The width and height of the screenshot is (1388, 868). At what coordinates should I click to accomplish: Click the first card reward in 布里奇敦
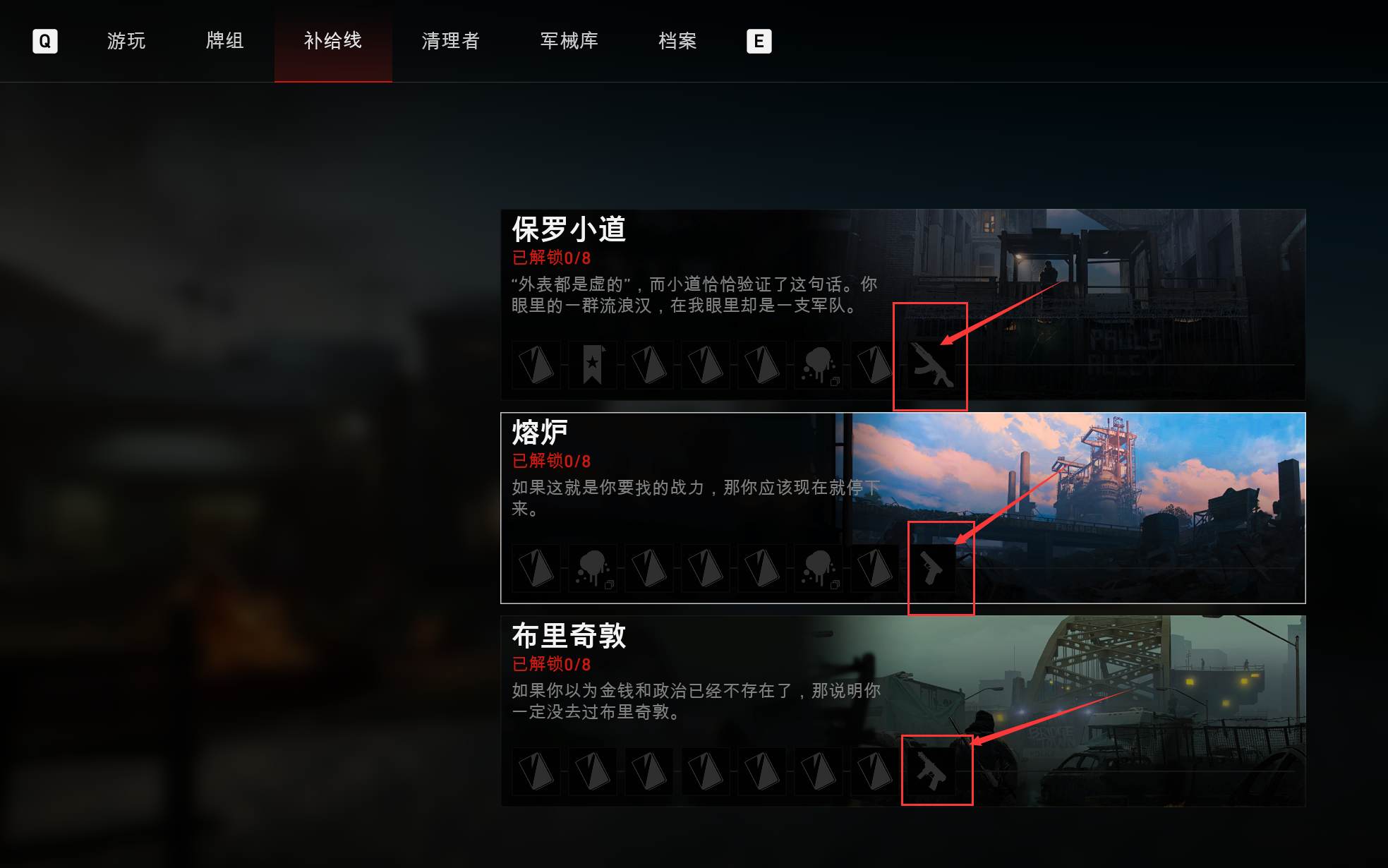(536, 771)
